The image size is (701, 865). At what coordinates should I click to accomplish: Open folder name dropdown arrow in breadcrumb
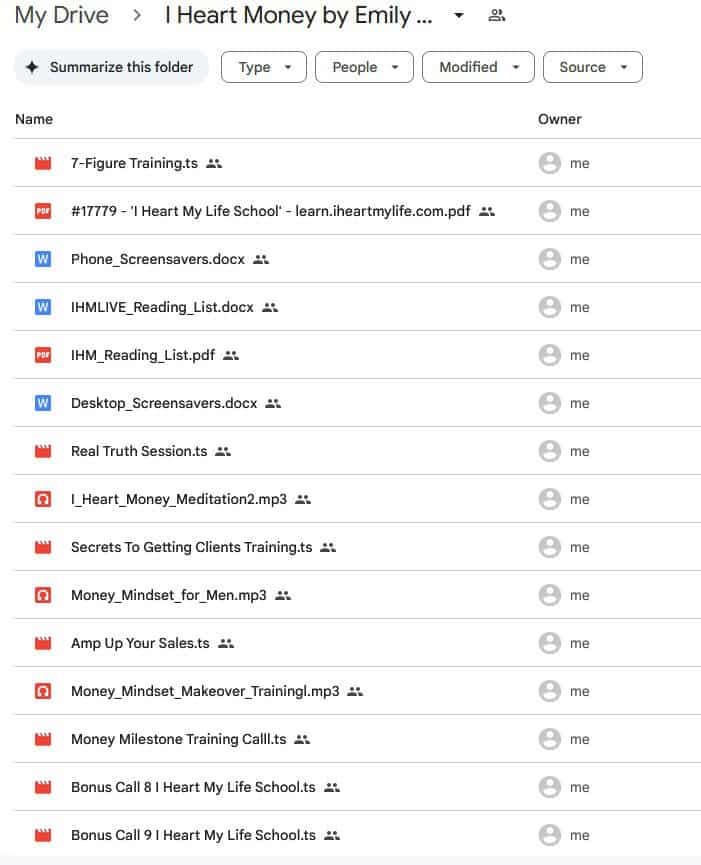point(459,16)
